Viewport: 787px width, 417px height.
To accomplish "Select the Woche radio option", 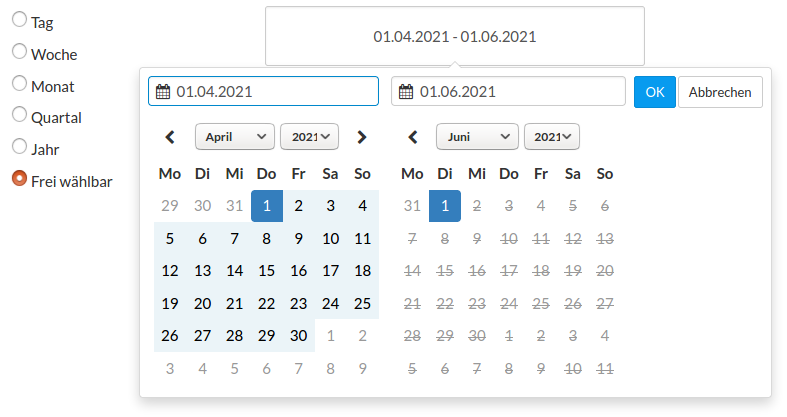I will click(x=20, y=51).
